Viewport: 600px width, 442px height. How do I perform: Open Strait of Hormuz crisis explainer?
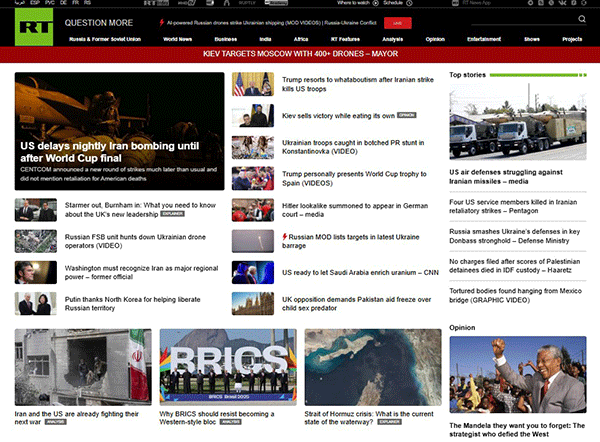(x=369, y=418)
